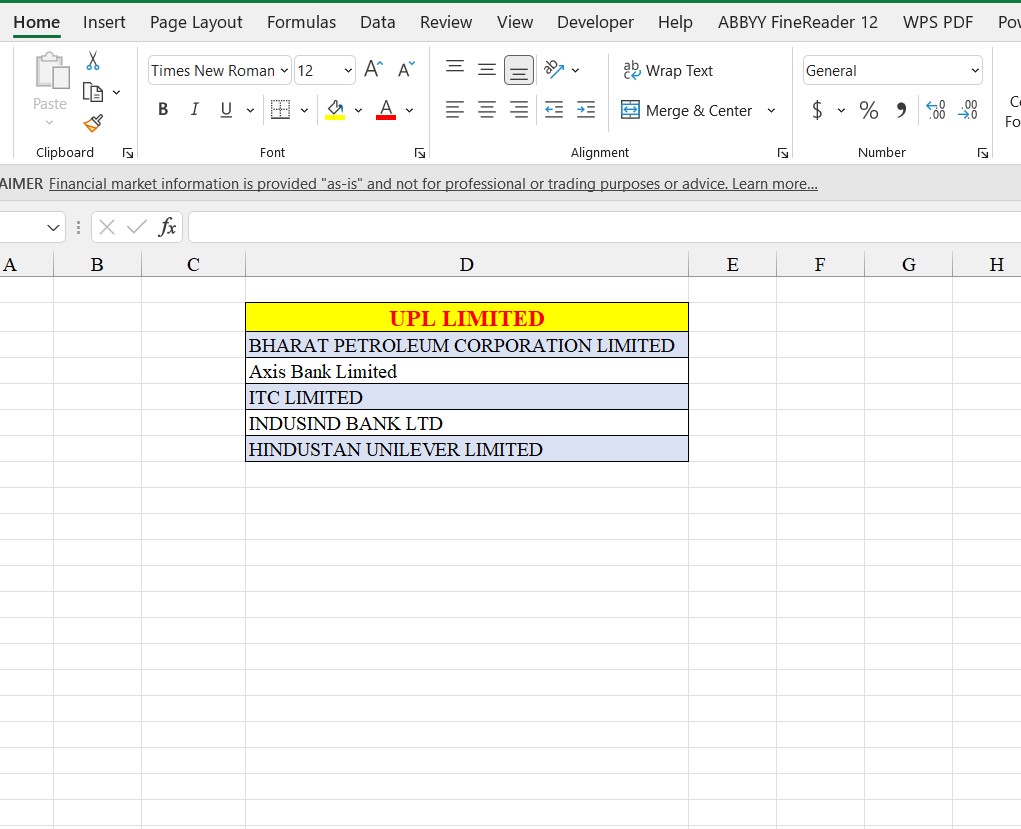Open Clipboard dialog launcher
The width and height of the screenshot is (1021, 829).
click(x=128, y=153)
